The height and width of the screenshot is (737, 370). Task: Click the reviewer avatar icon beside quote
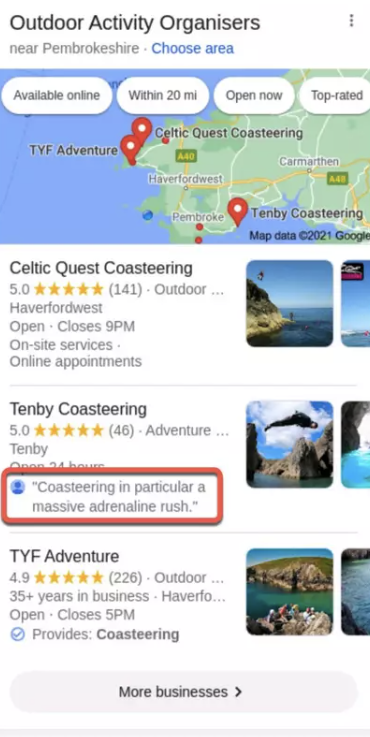(x=17, y=487)
